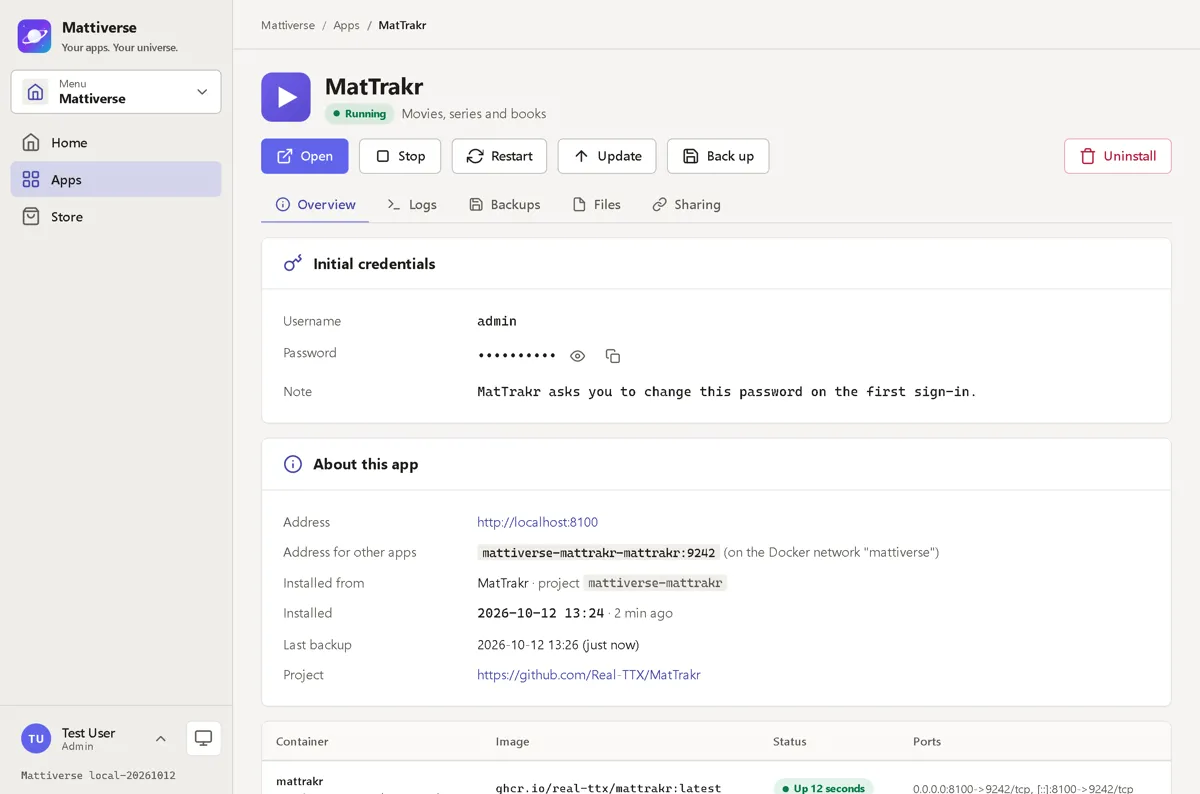
Task: Restart the MatTrakr app
Action: 499,156
